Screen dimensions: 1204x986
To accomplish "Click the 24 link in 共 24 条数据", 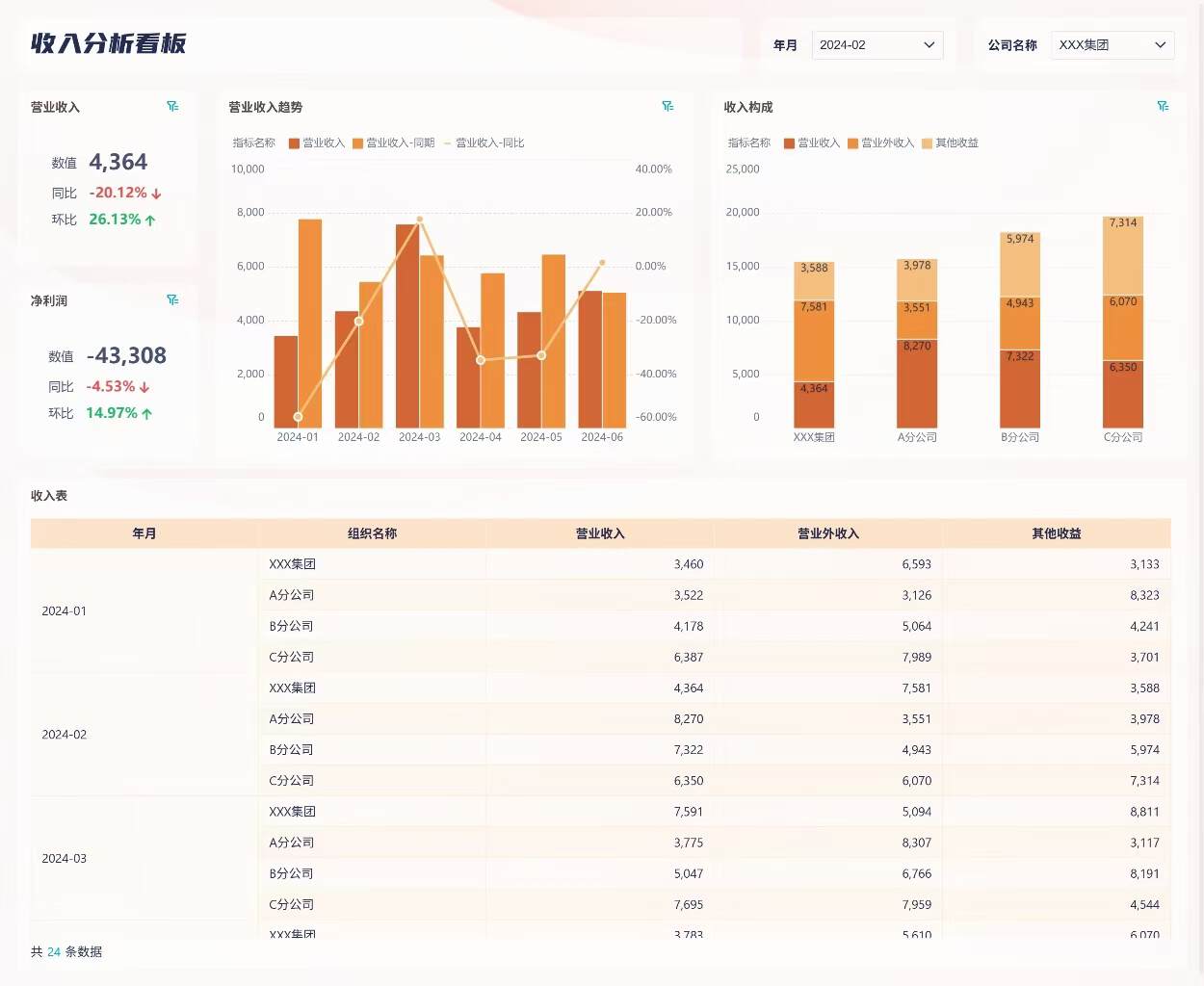I will click(54, 951).
